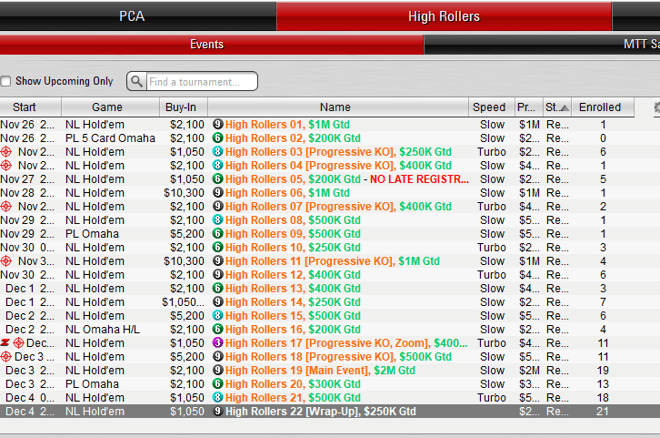Click 6-max icon for High Rollers 10
Image resolution: width=660 pixels, height=438 pixels.
(218, 247)
